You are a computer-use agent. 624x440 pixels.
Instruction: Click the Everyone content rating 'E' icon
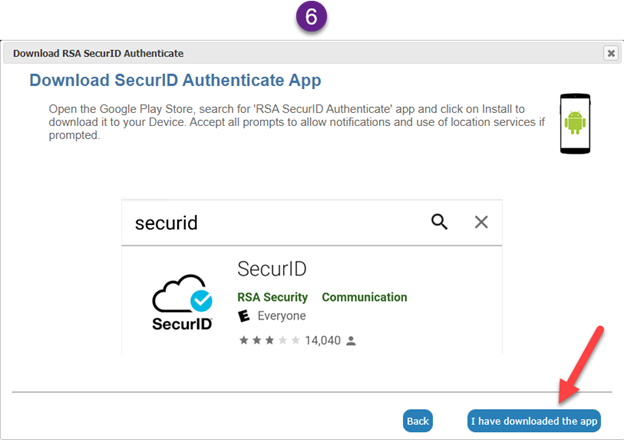pos(243,316)
